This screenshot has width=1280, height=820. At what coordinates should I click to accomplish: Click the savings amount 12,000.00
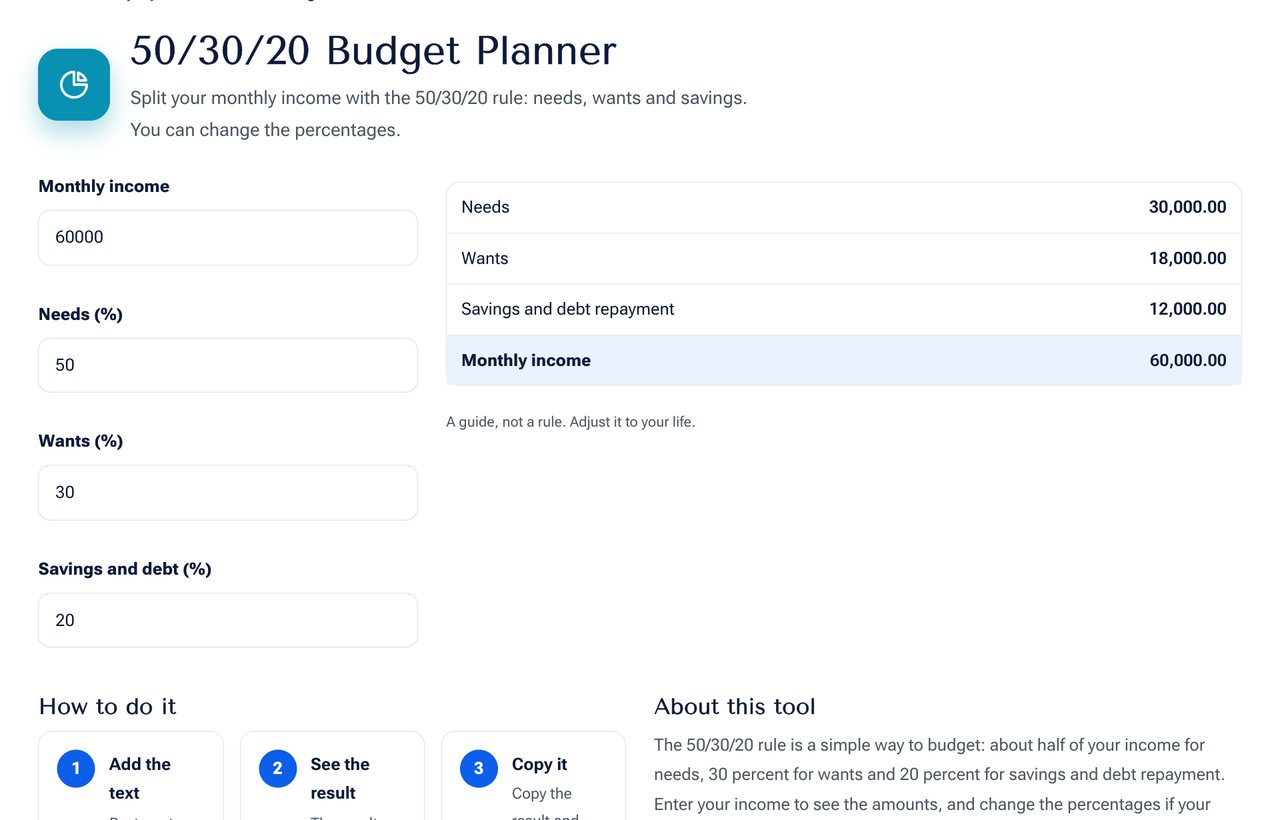(x=1187, y=309)
